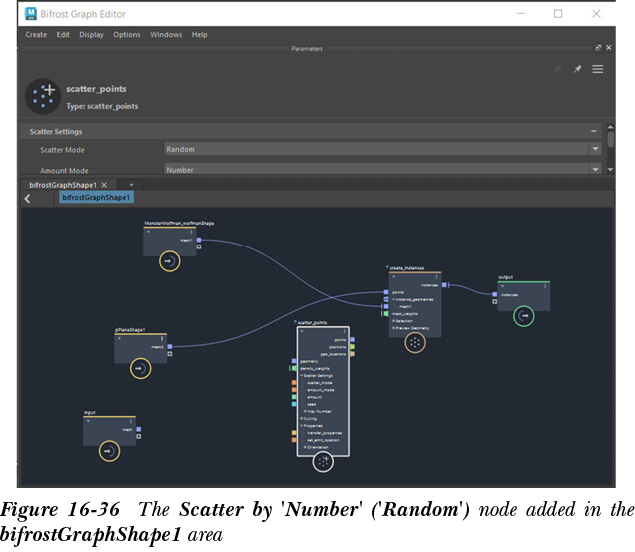Click the edit pencil icon in Parameters

click(557, 69)
